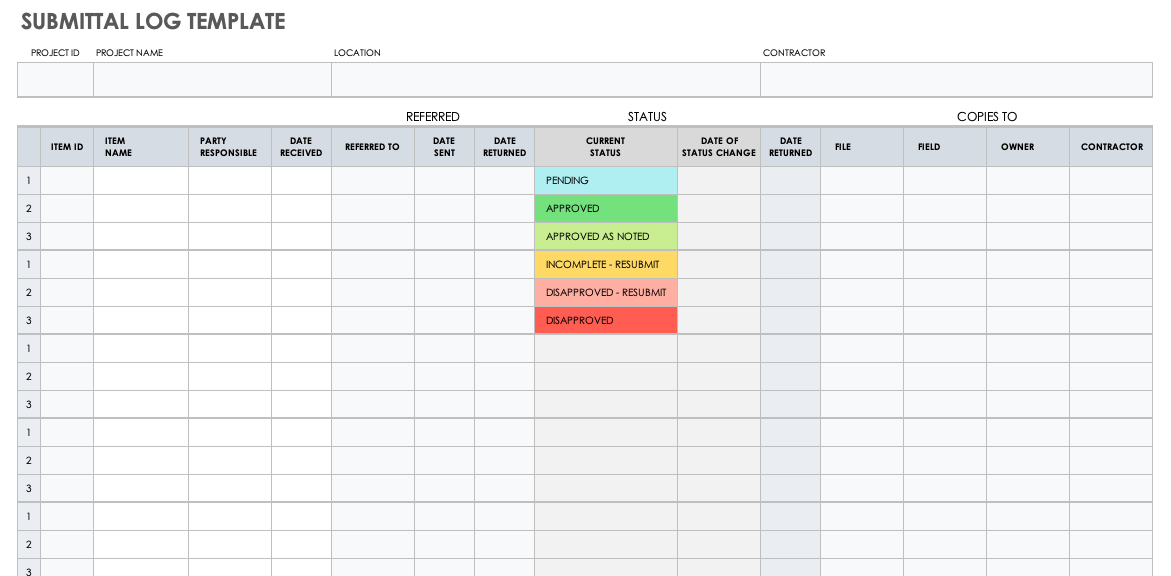Click the SUBMITTAL LOG TEMPLATE title
The image size is (1171, 576).
[x=153, y=22]
